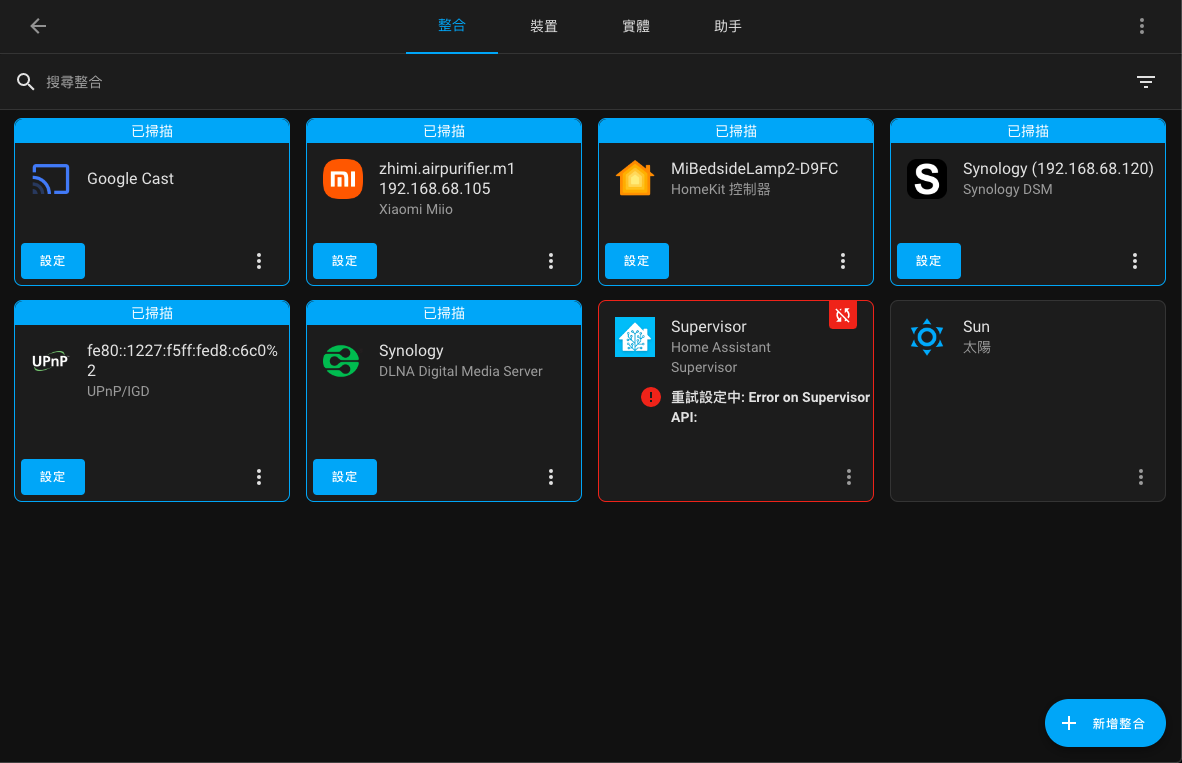Click the HomeKit house icon
This screenshot has width=1182, height=763.
click(x=635, y=179)
